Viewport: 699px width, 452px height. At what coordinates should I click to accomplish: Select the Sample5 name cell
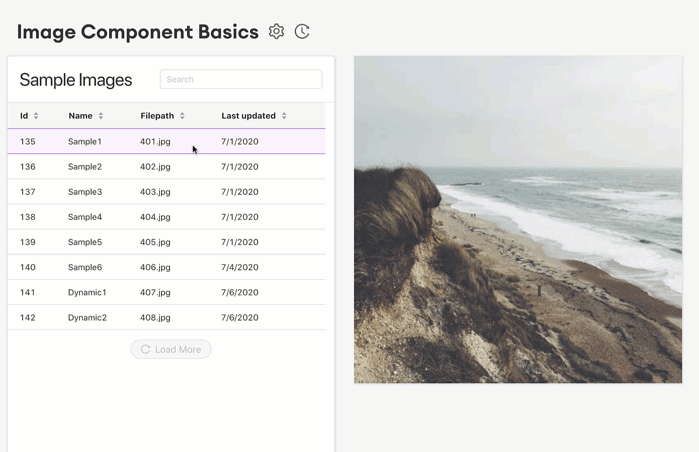point(85,242)
